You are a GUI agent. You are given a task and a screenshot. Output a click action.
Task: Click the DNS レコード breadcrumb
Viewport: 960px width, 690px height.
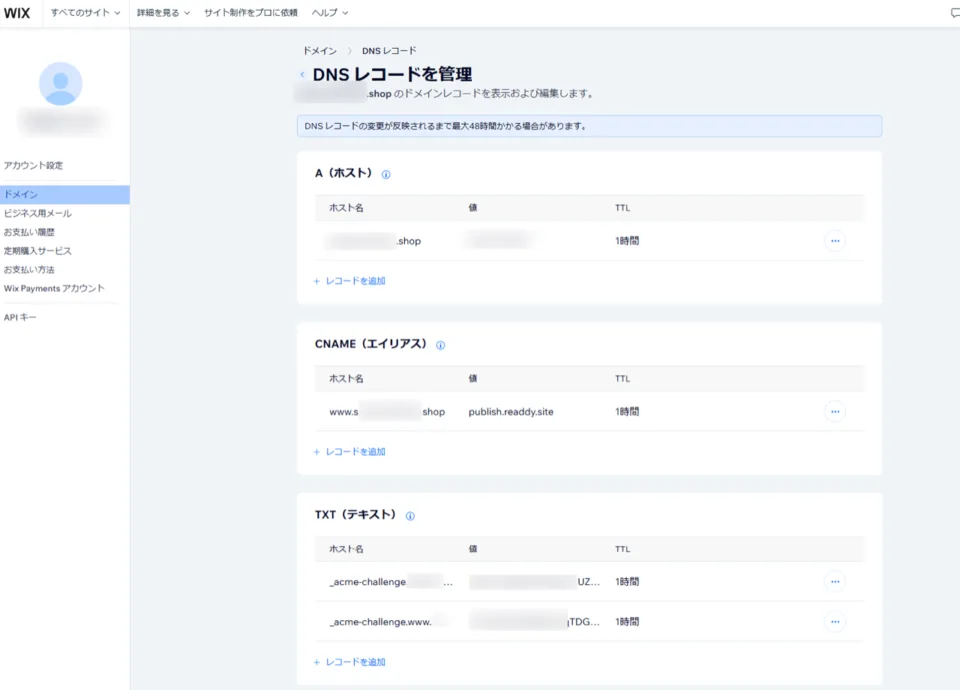tap(389, 51)
